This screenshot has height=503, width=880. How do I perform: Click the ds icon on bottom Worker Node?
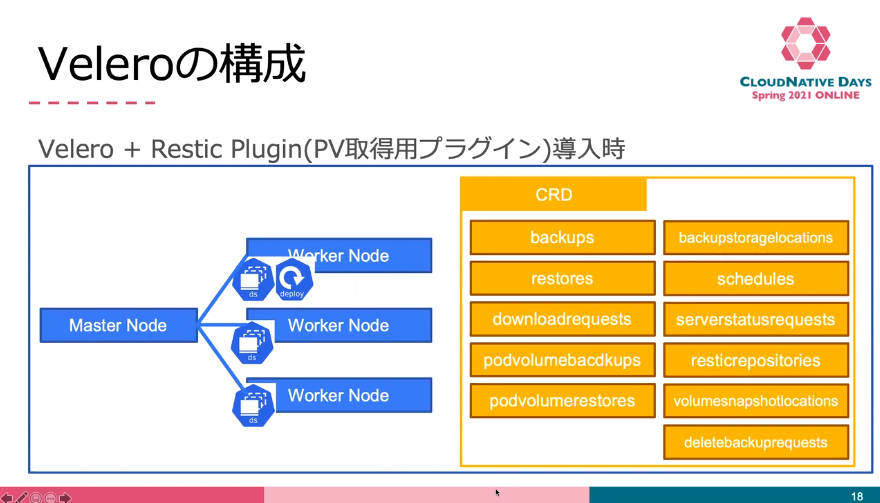(x=253, y=405)
